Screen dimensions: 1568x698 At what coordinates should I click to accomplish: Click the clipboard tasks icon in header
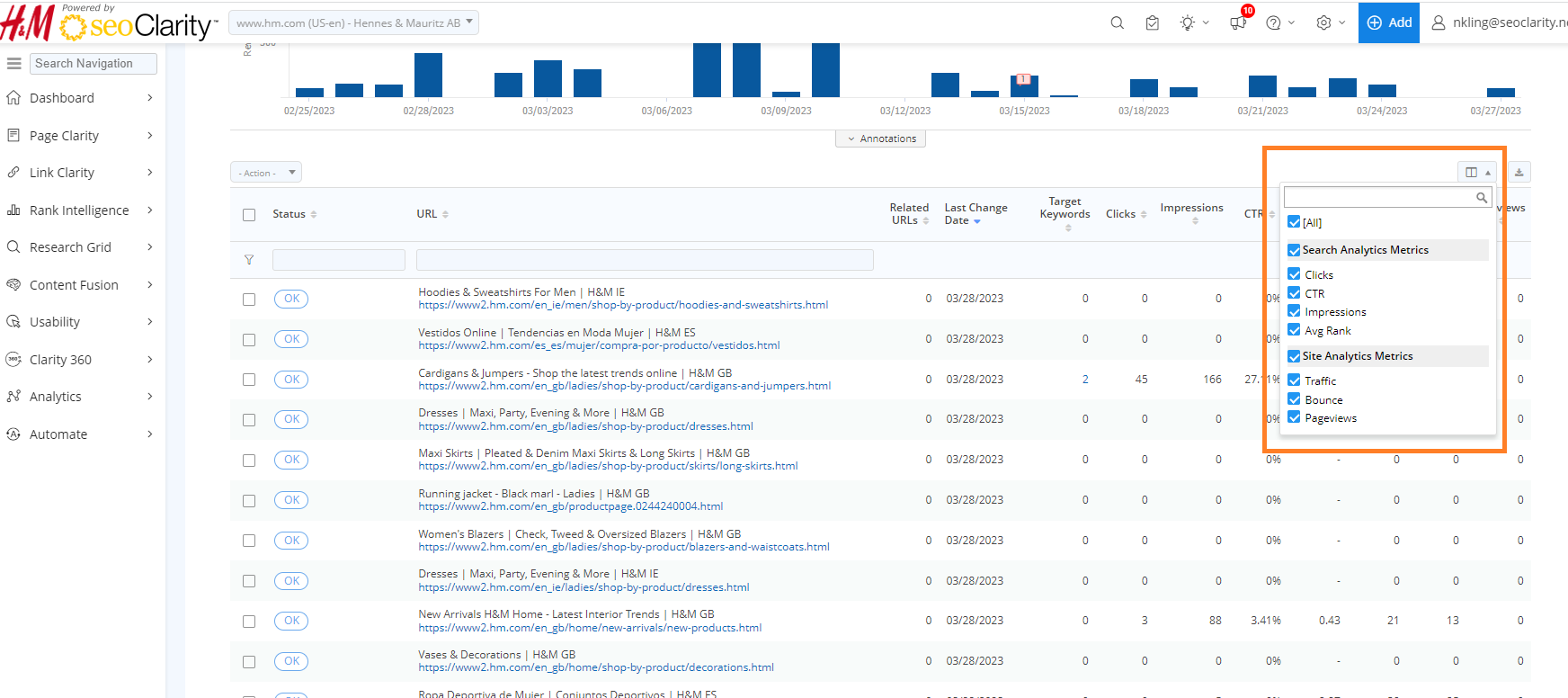tap(1153, 22)
